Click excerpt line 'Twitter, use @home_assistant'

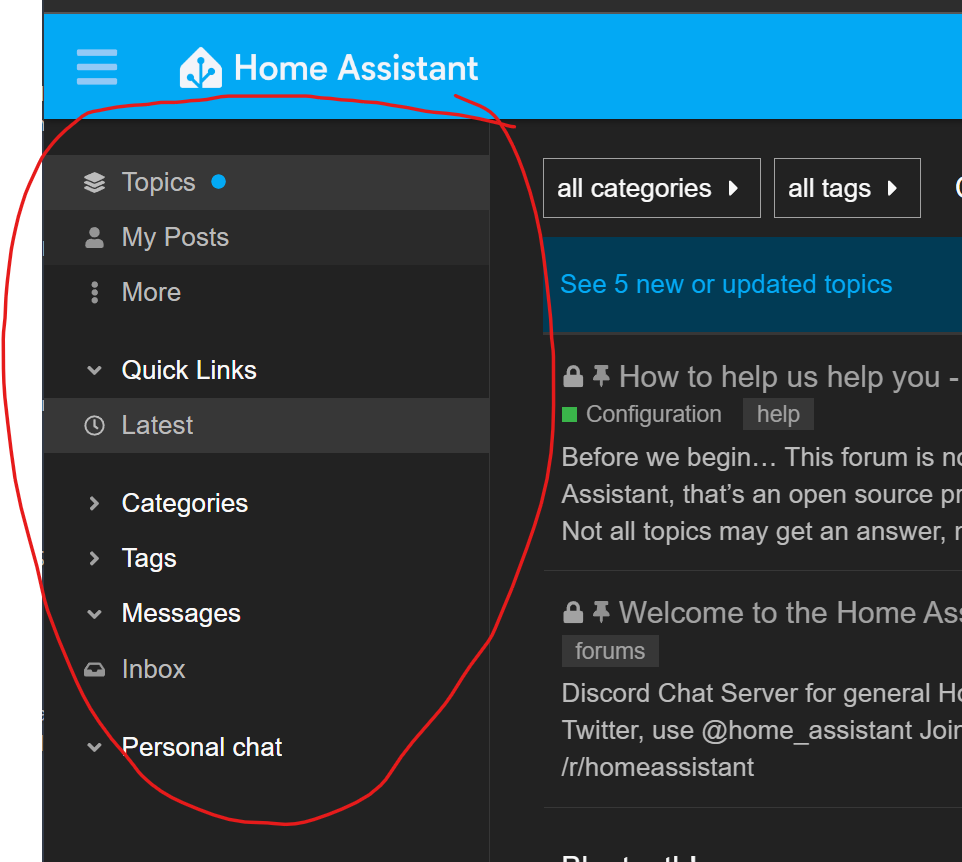[x=761, y=730]
